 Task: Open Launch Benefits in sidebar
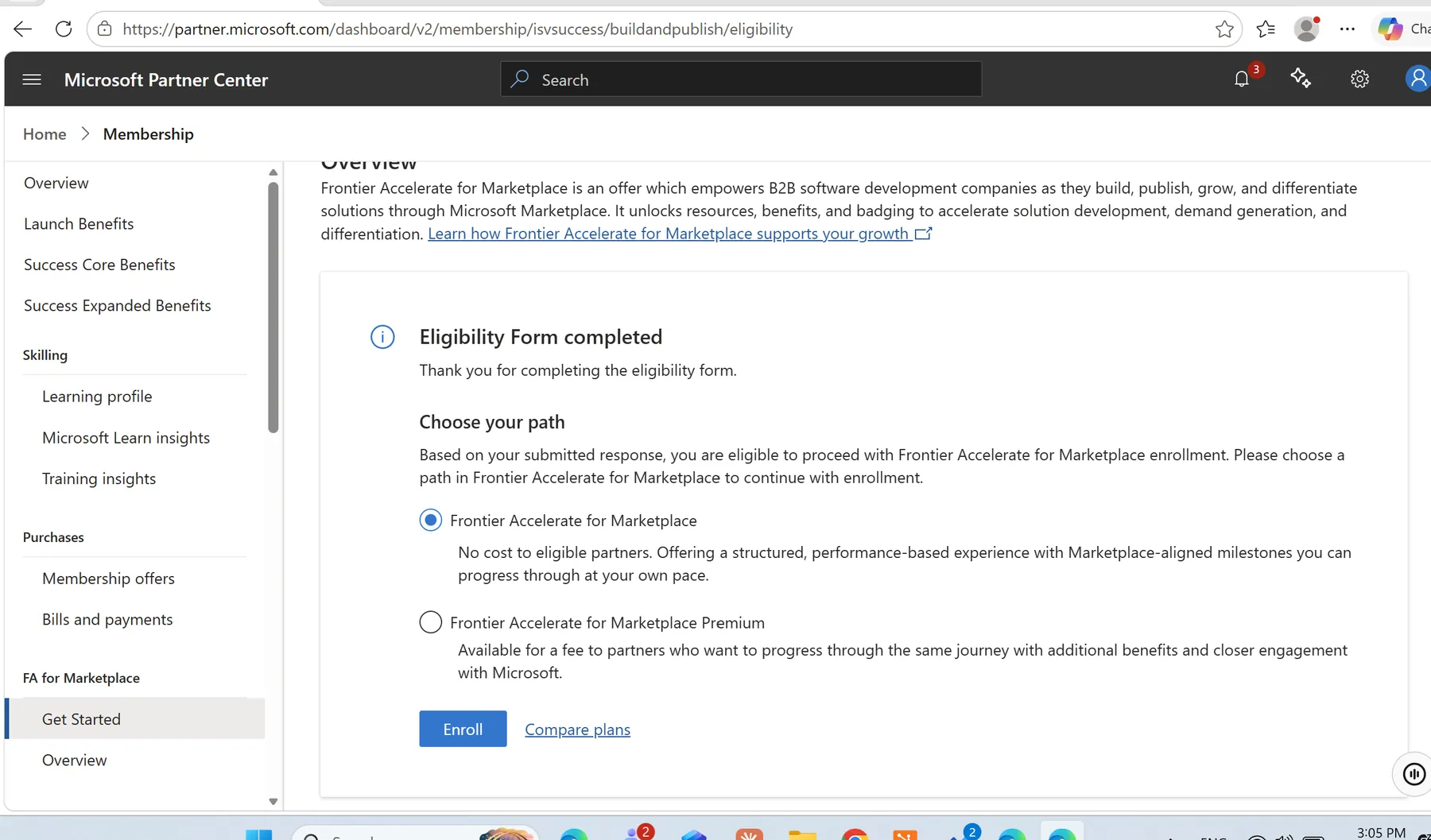pos(79,224)
